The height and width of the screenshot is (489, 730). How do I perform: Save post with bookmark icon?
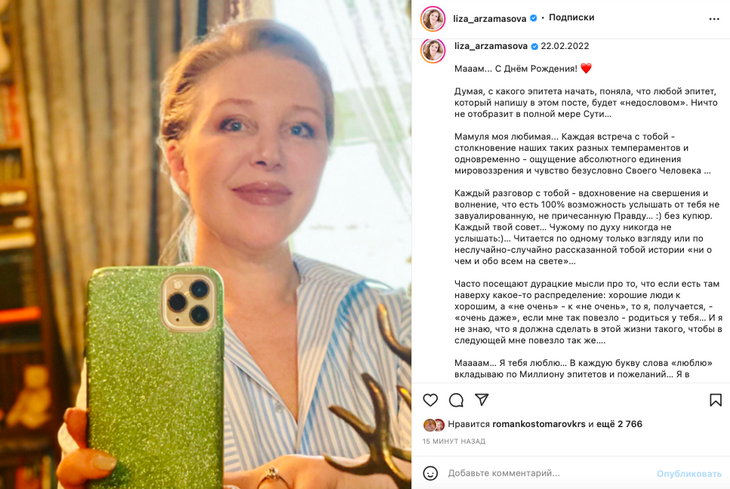coord(716,400)
